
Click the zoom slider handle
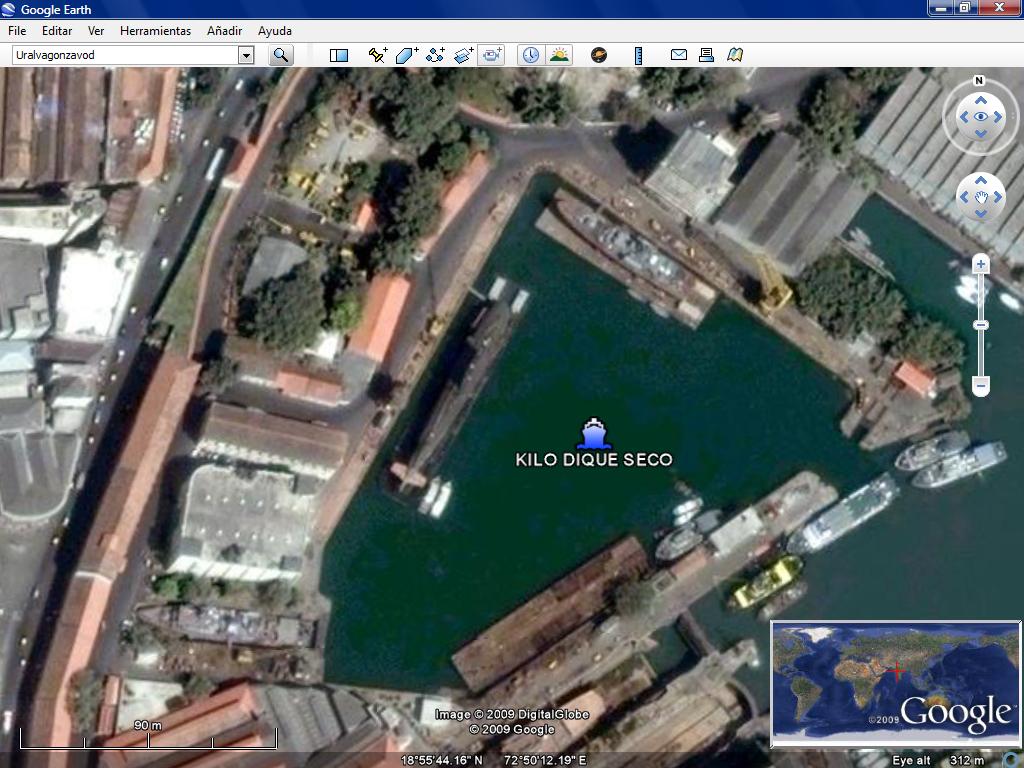coord(981,325)
